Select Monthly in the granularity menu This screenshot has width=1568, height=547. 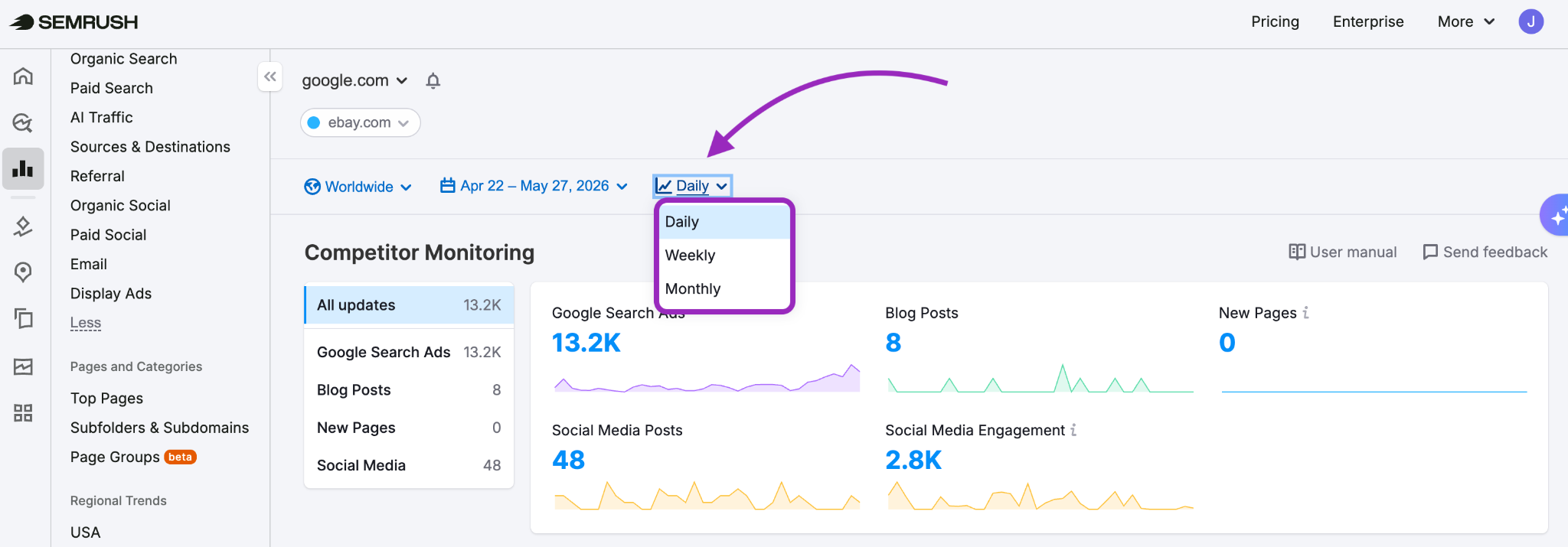click(x=724, y=289)
